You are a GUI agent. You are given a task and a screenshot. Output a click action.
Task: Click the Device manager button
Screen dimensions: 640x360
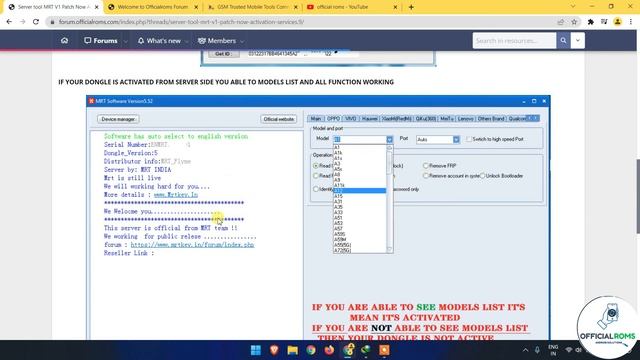coord(118,119)
